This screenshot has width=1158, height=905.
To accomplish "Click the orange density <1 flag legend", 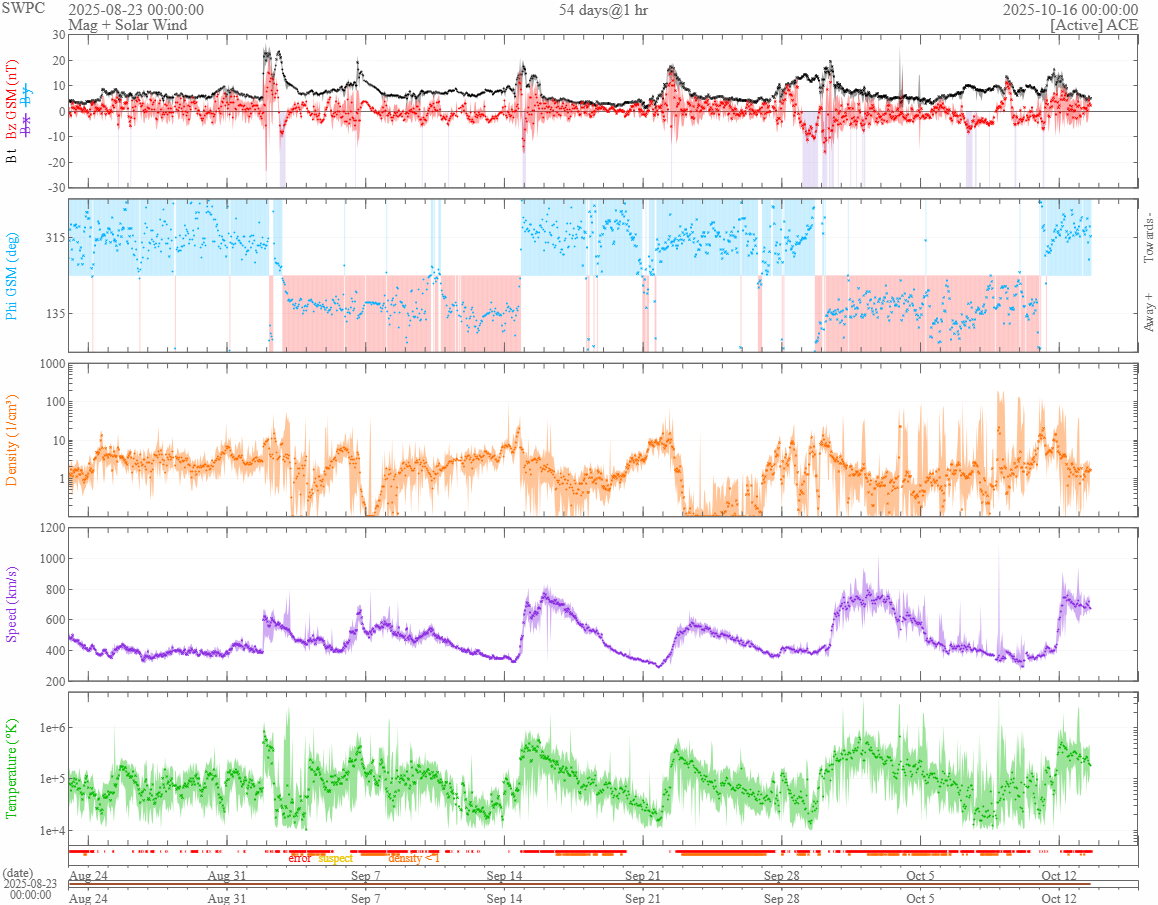I will pos(414,858).
